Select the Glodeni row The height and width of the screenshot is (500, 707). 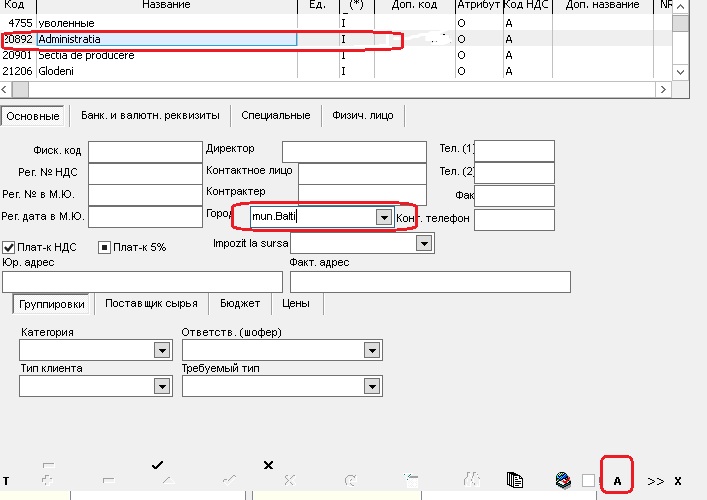pos(336,71)
